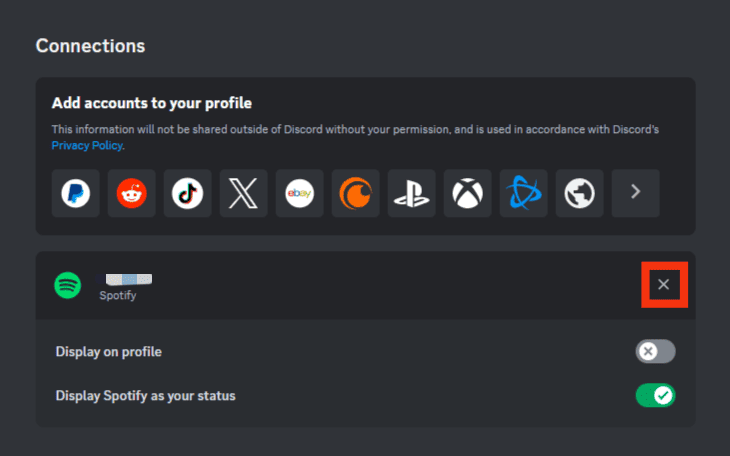Screen dimensions: 730x456
Task: Connect Crunchyroll account
Action: point(356,193)
